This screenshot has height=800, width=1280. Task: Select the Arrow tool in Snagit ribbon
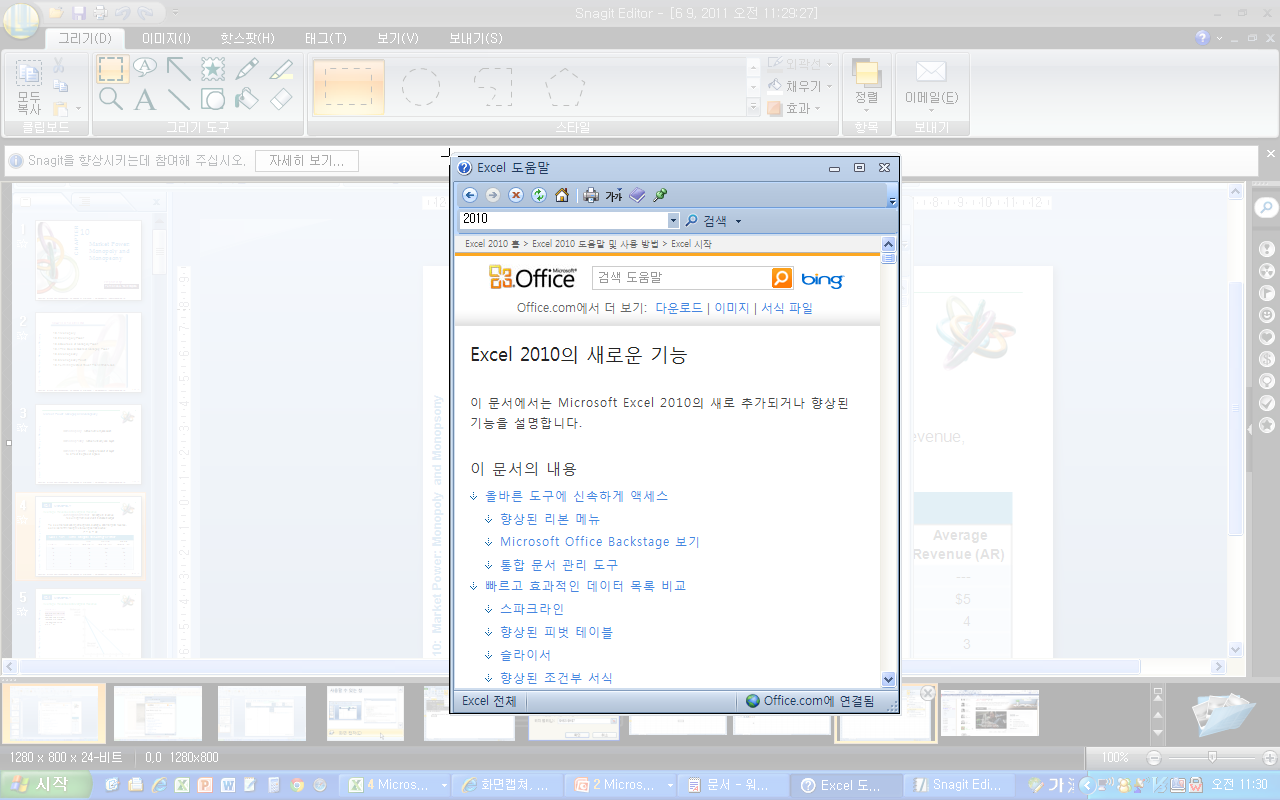tap(179, 68)
